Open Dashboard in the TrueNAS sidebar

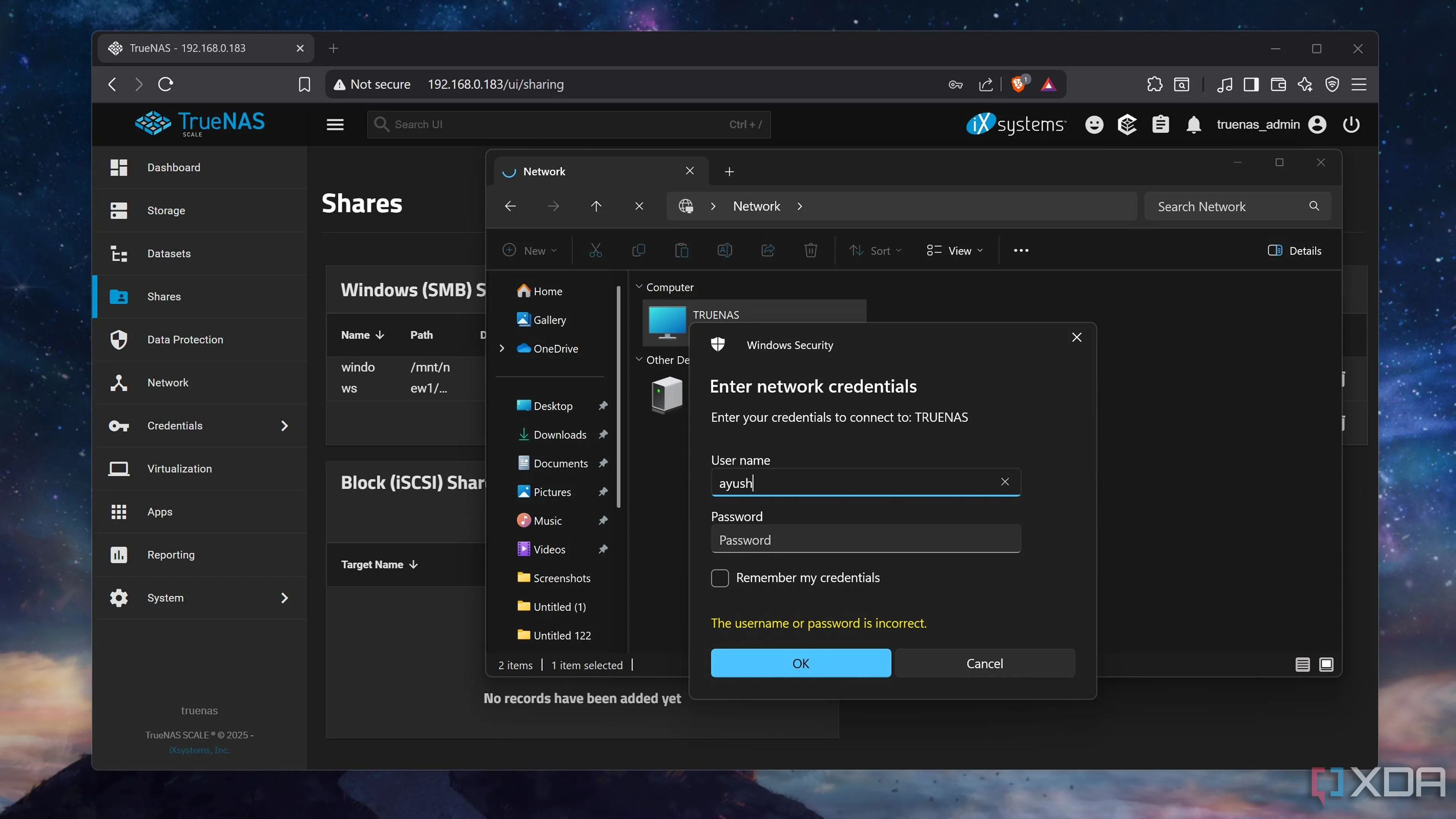click(200, 167)
